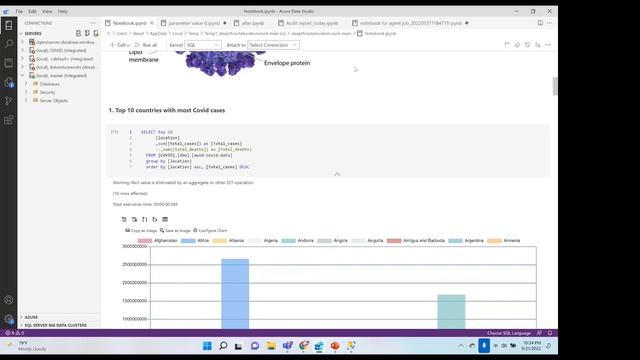640x360 pixels.
Task: Toggle the Africa legend swatch
Action: [x=188, y=241]
